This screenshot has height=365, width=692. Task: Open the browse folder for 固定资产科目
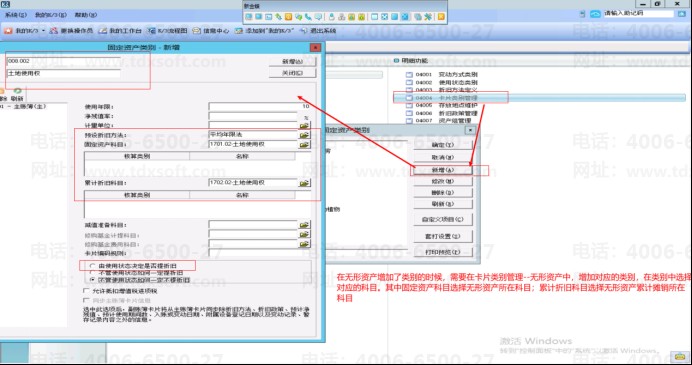tap(305, 144)
